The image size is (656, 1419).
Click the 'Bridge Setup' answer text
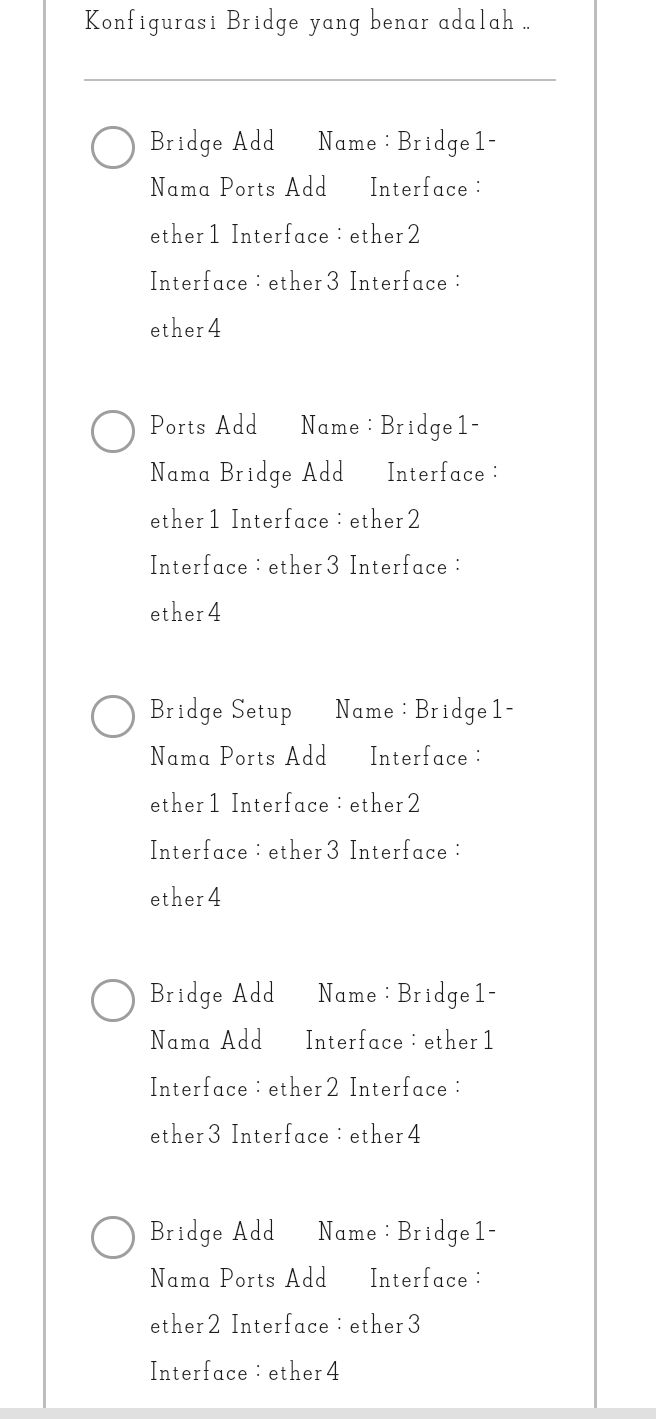[221, 710]
